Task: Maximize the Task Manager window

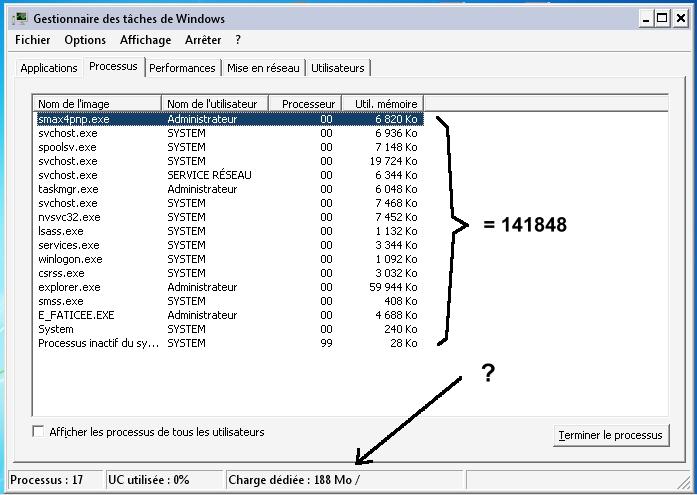Action: [x=662, y=19]
